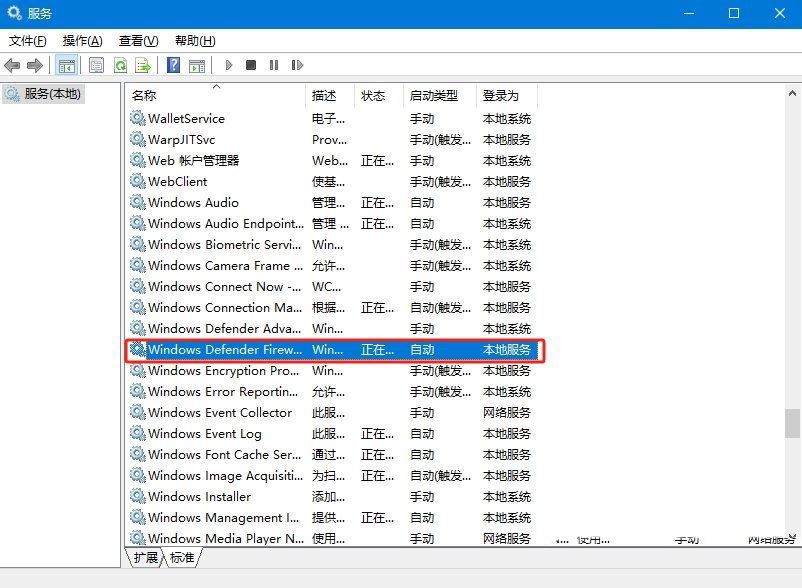The height and width of the screenshot is (588, 802).
Task: Open the Properties toolbar icon
Action: pyautogui.click(x=96, y=65)
